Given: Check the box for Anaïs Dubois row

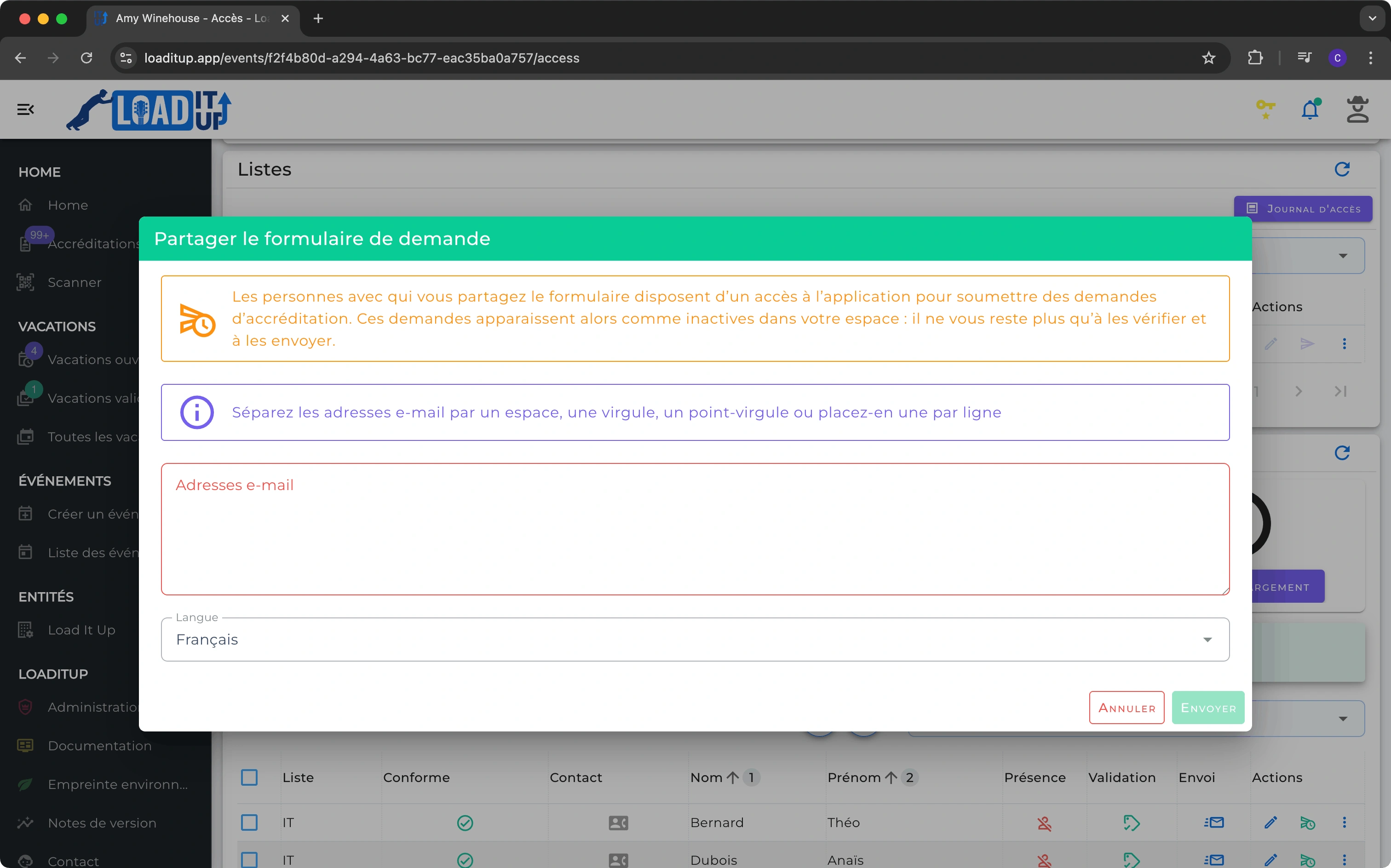Looking at the screenshot, I should pyautogui.click(x=249, y=859).
